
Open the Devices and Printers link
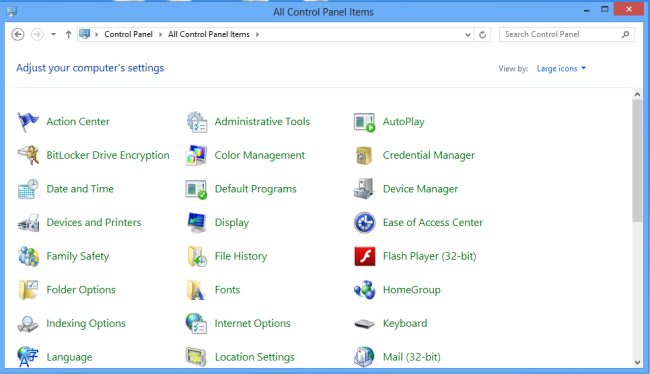(94, 223)
